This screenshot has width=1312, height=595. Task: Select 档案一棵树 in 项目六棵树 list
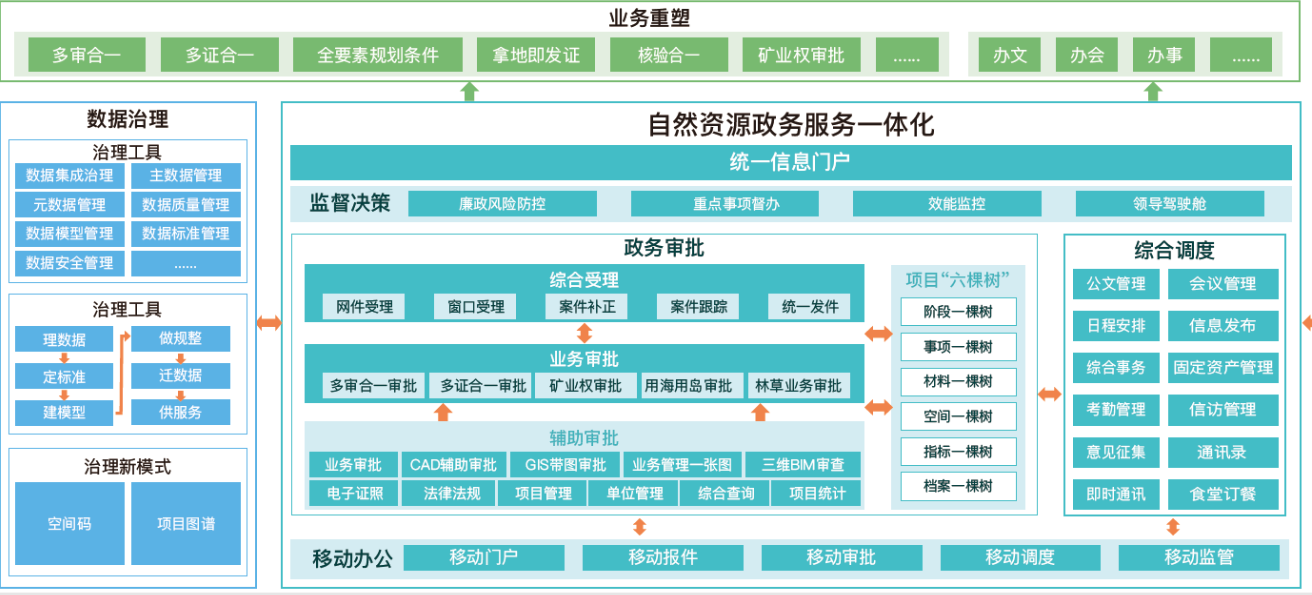[958, 486]
